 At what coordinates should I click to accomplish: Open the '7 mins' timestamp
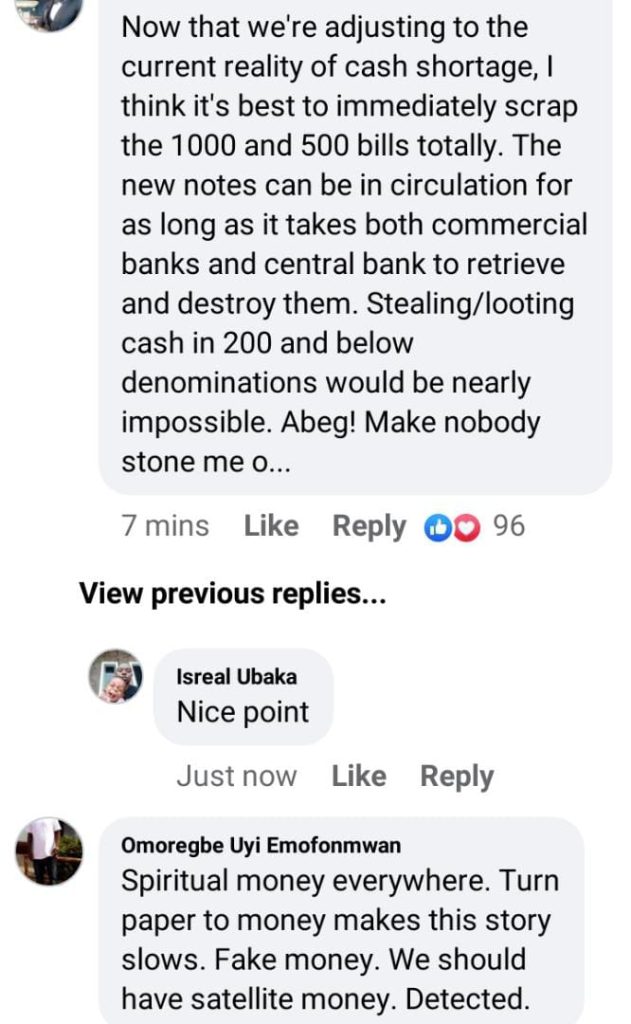pos(165,526)
